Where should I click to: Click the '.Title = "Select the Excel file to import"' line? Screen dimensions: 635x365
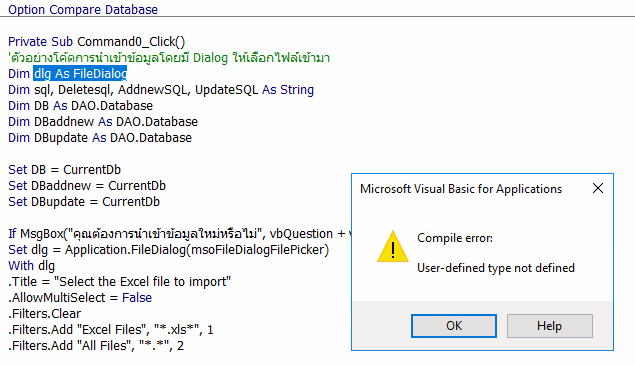pyautogui.click(x=119, y=282)
